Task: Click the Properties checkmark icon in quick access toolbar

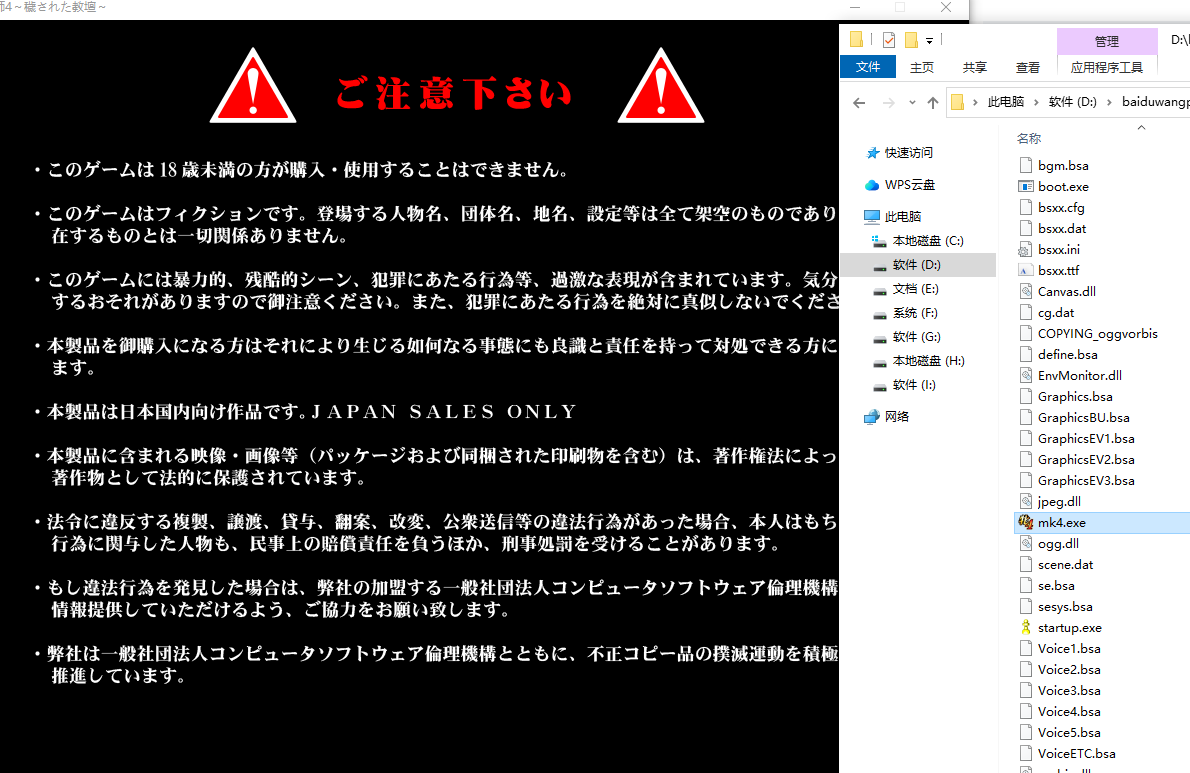Action: (888, 41)
